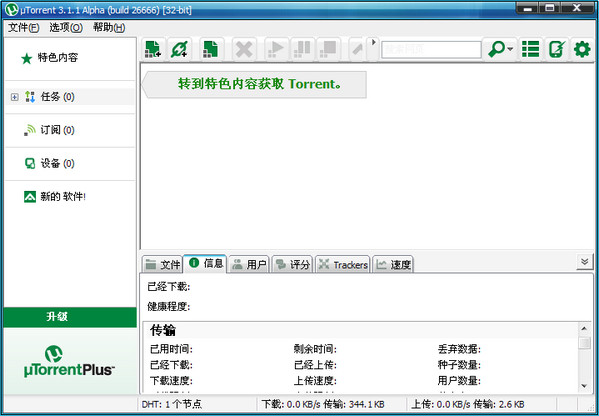Open the 文件 menu
The image size is (599, 416).
click(x=24, y=28)
